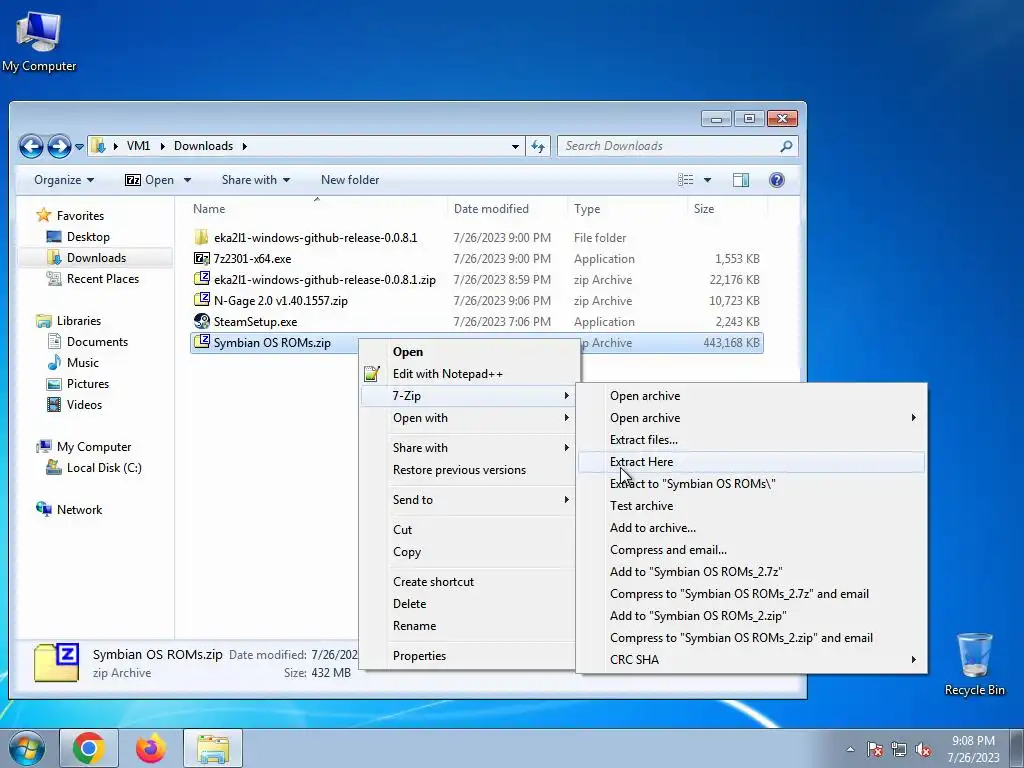
Task: Open recent pages dropdown arrow
Action: tap(79, 147)
